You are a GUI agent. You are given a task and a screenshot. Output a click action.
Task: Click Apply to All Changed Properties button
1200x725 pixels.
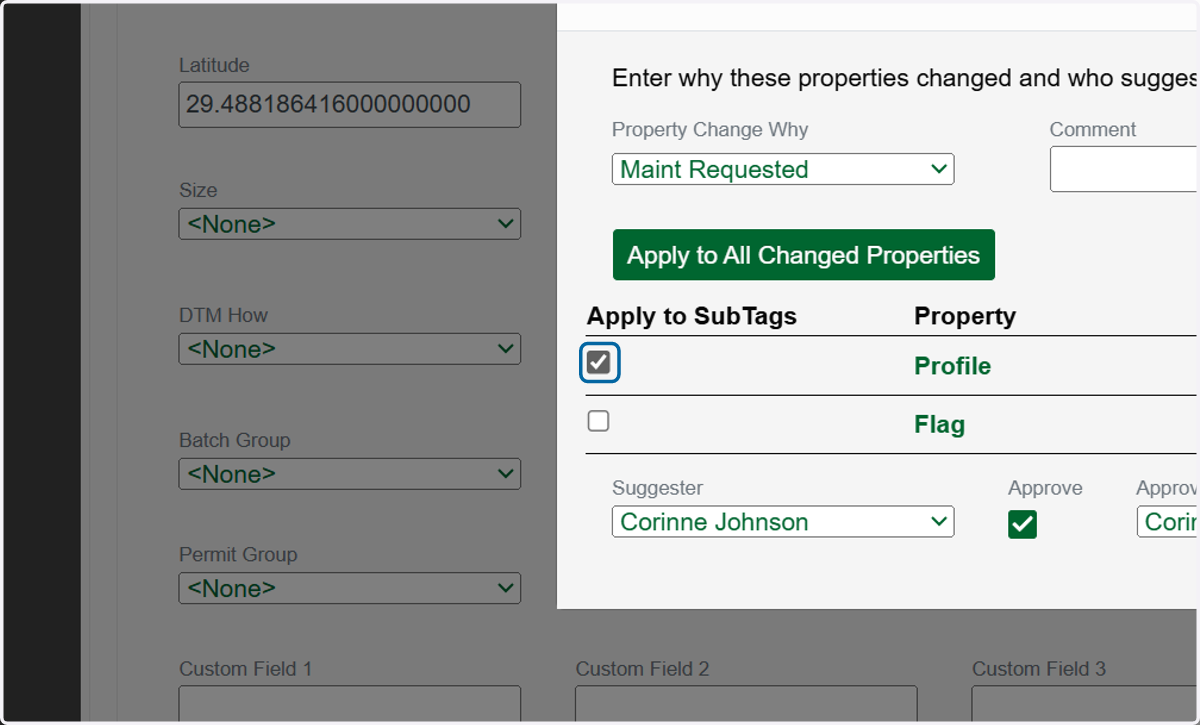tap(804, 255)
